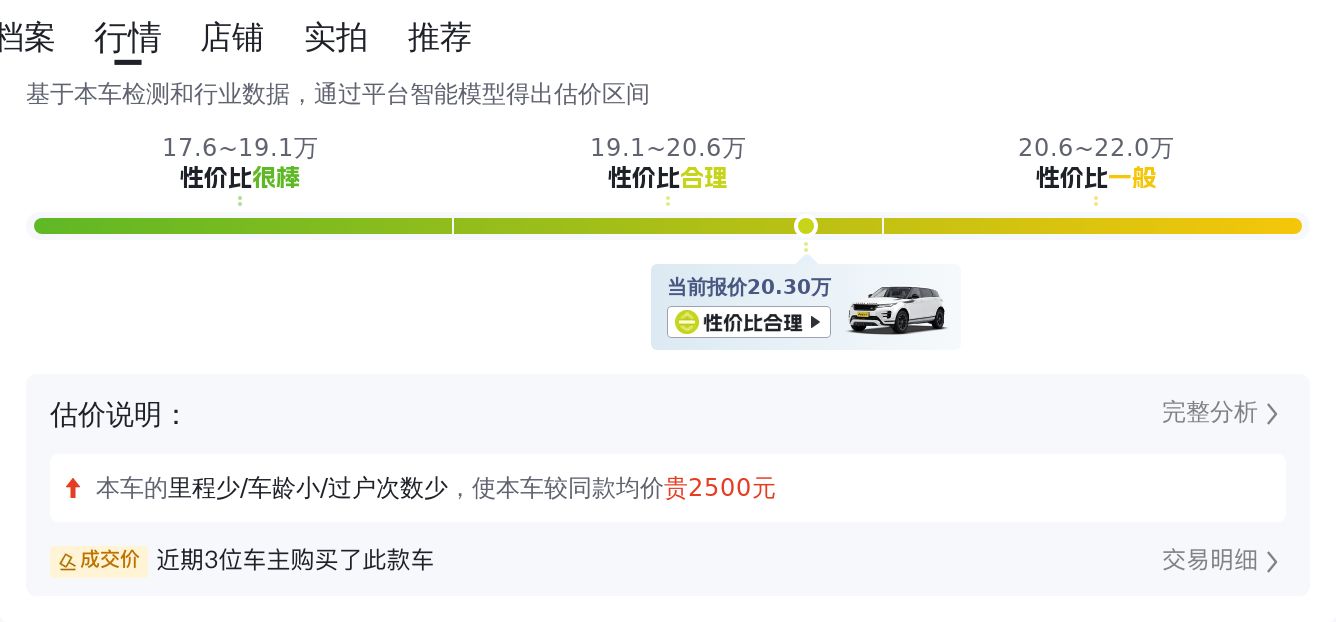Screen dimensions: 1336x622
Task: Click the circular marker on the price bar
Action: (806, 226)
